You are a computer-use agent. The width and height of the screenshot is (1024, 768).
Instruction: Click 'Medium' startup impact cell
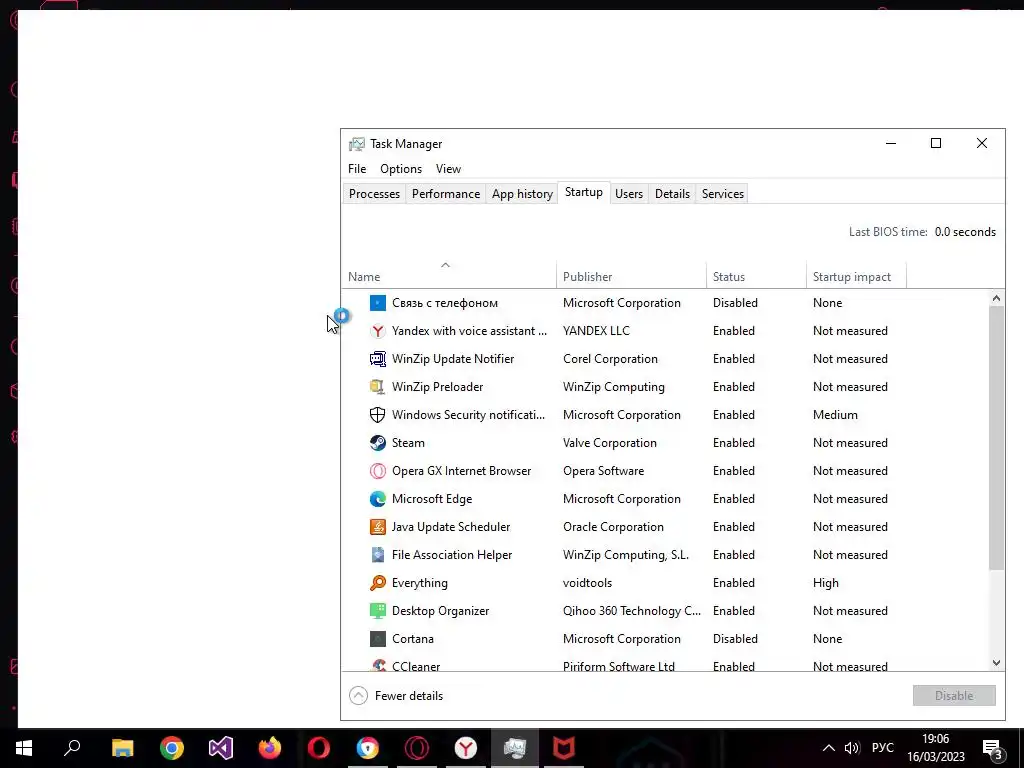point(835,415)
